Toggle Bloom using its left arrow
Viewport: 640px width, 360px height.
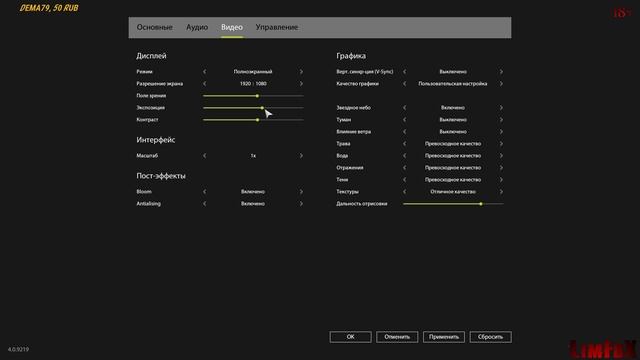pyautogui.click(x=204, y=192)
